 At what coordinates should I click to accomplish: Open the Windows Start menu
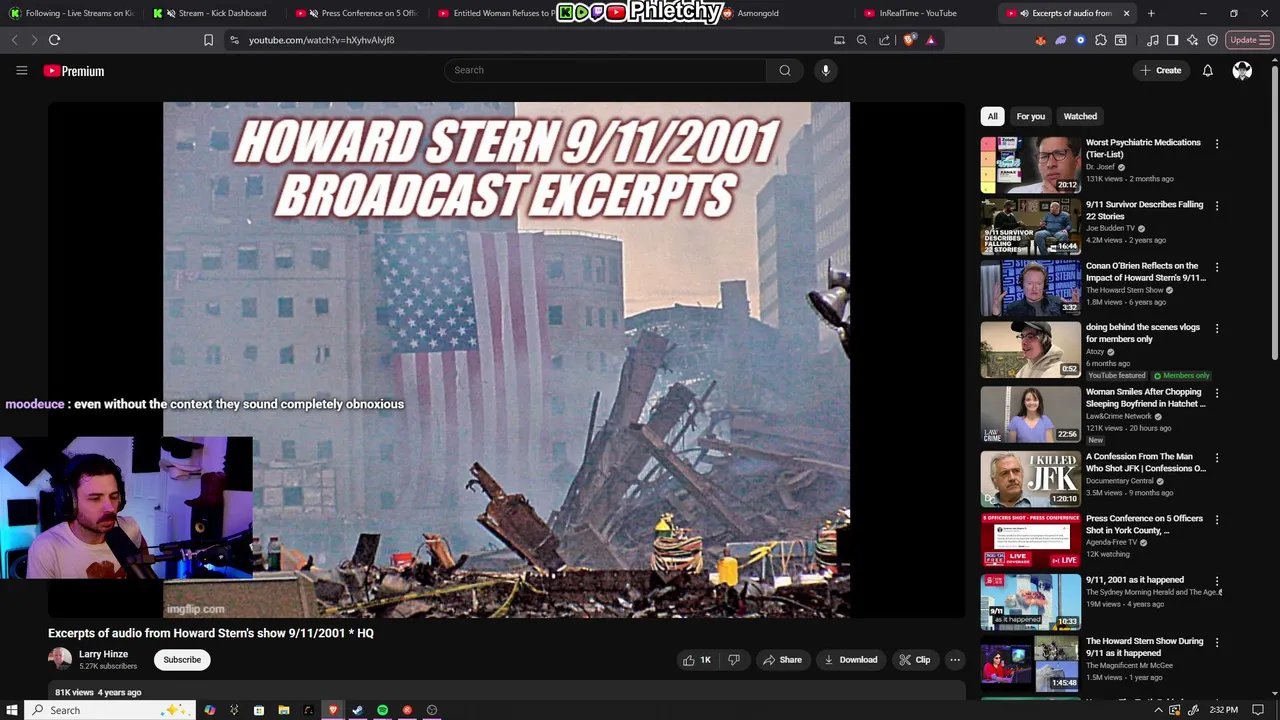tap(13, 710)
